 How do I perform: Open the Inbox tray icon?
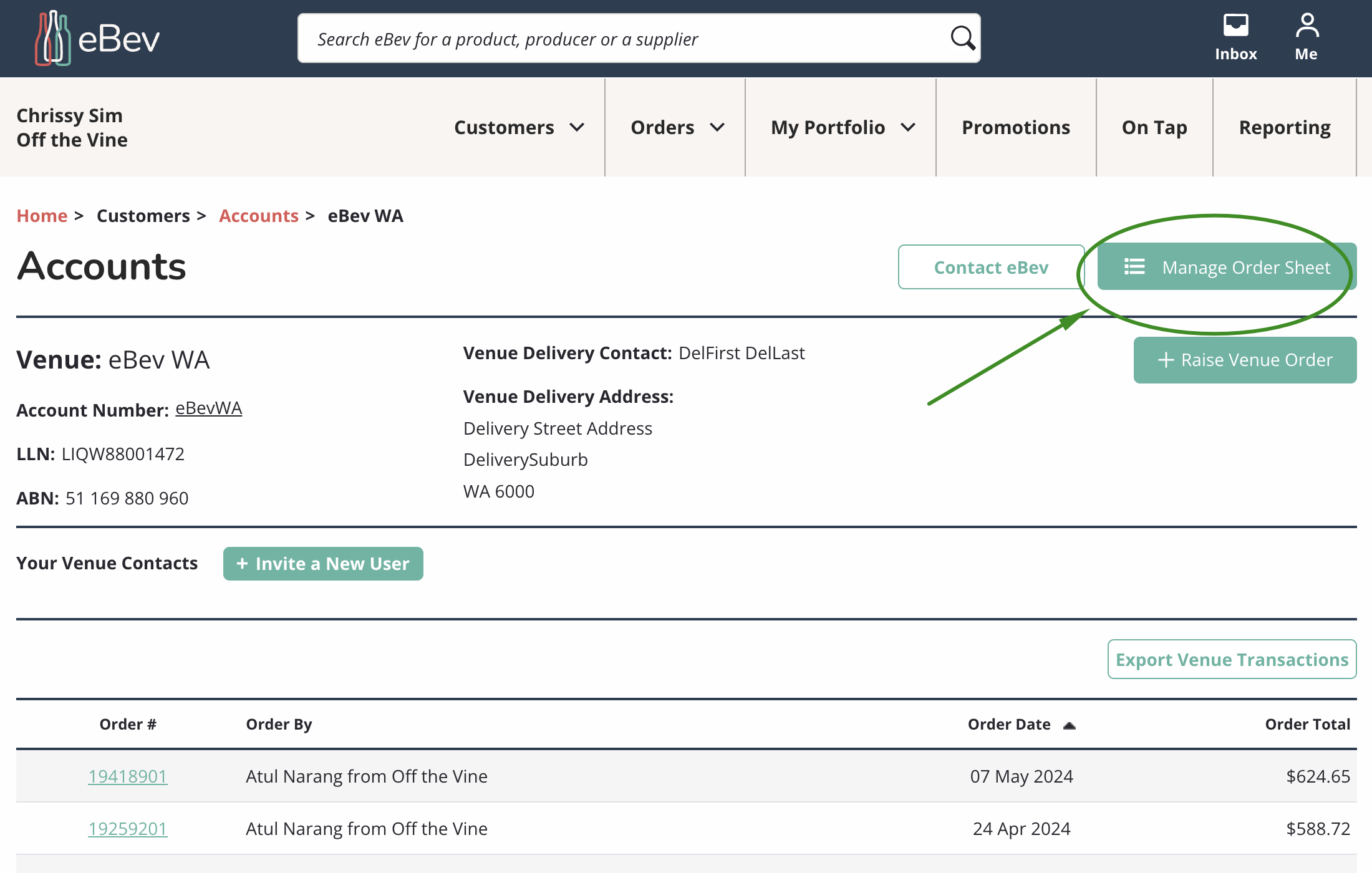(x=1235, y=26)
